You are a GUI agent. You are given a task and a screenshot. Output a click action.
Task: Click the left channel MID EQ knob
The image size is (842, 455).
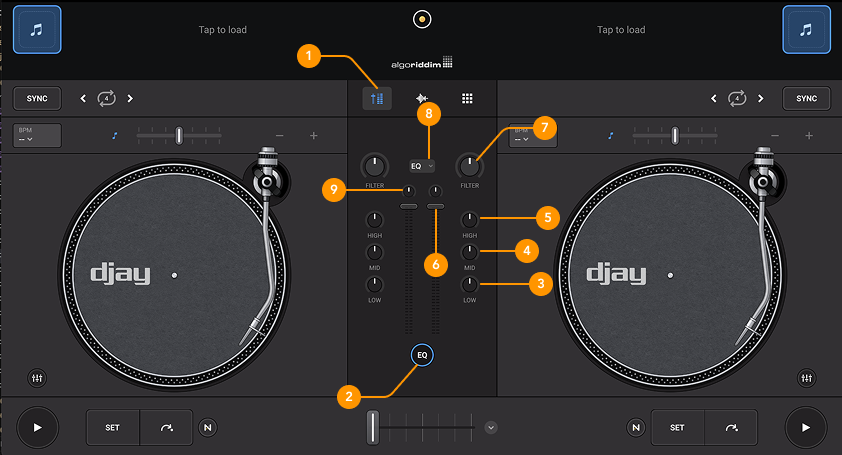point(374,252)
